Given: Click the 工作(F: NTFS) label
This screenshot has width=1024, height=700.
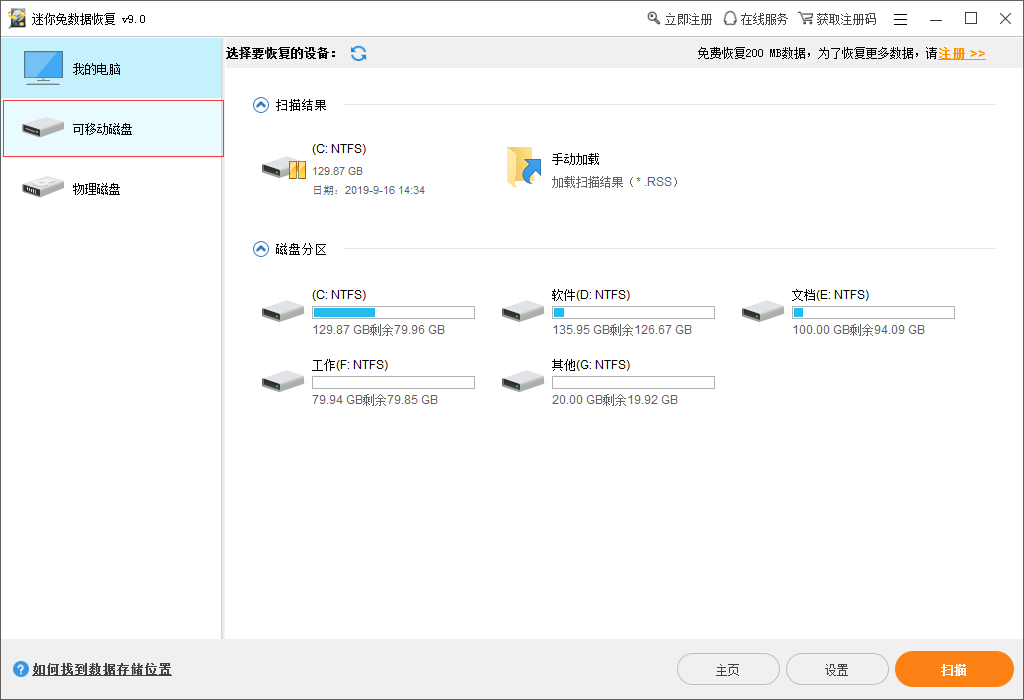Looking at the screenshot, I should point(350,364).
